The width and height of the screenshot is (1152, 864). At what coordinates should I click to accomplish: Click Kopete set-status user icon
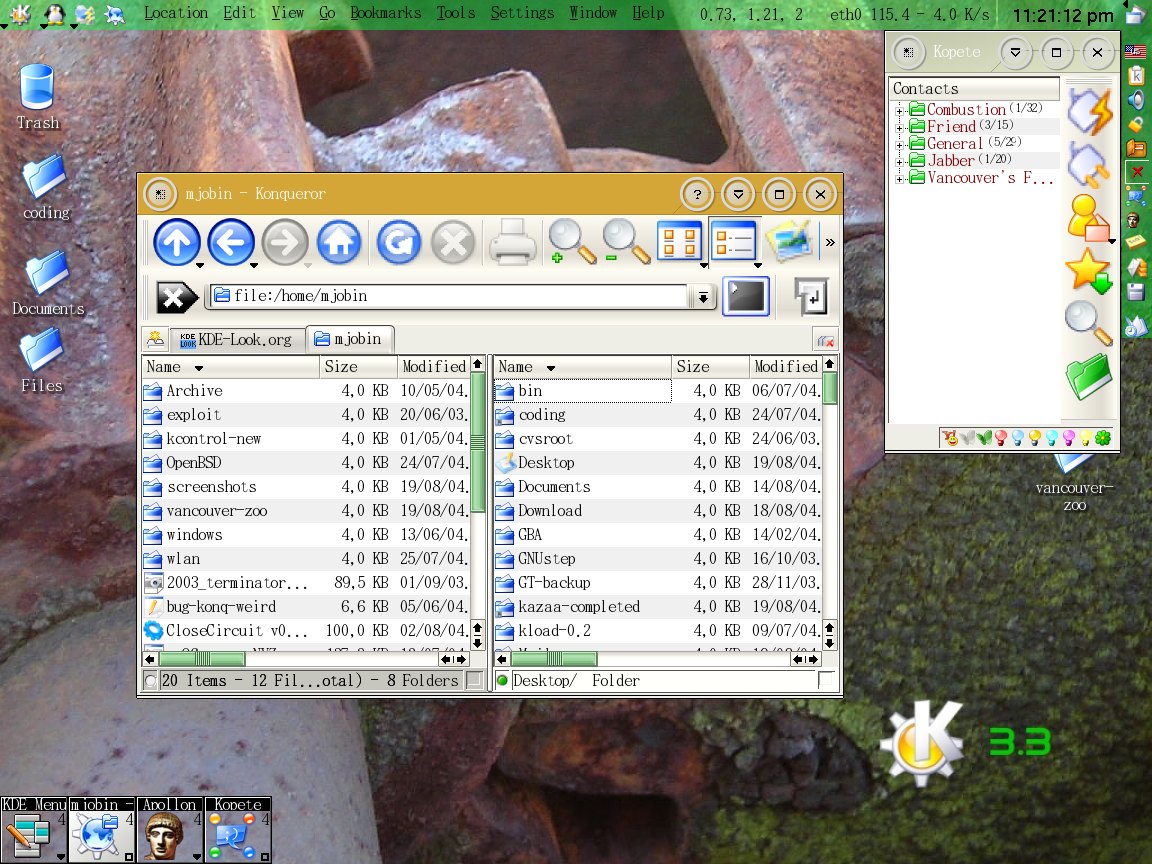tap(1088, 218)
